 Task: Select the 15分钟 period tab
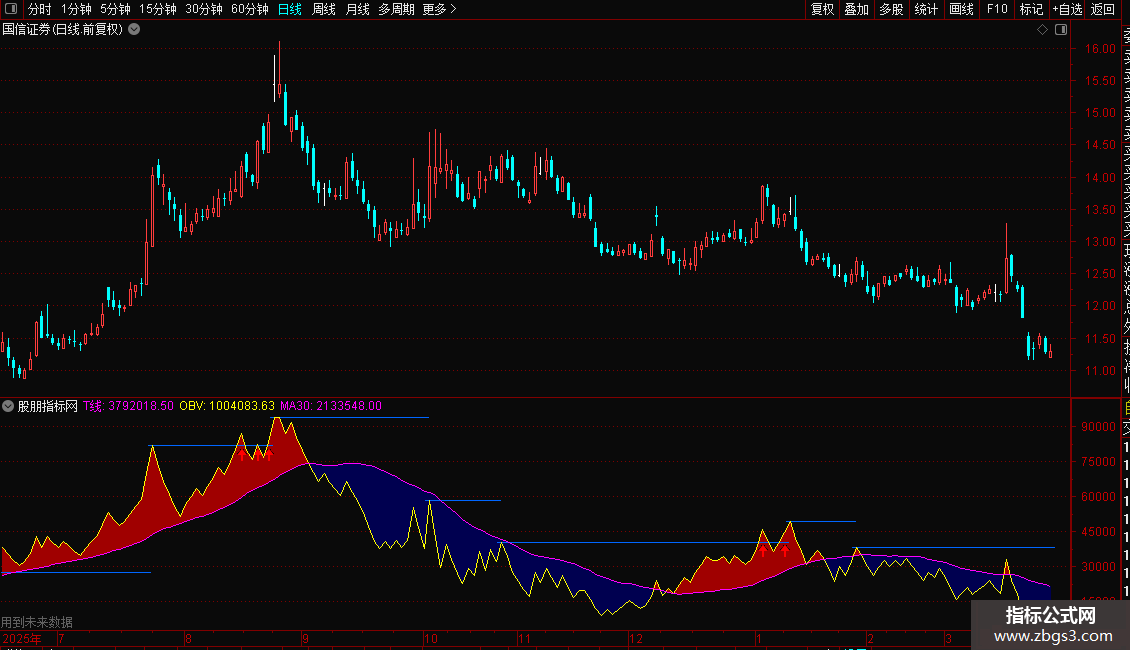[158, 9]
